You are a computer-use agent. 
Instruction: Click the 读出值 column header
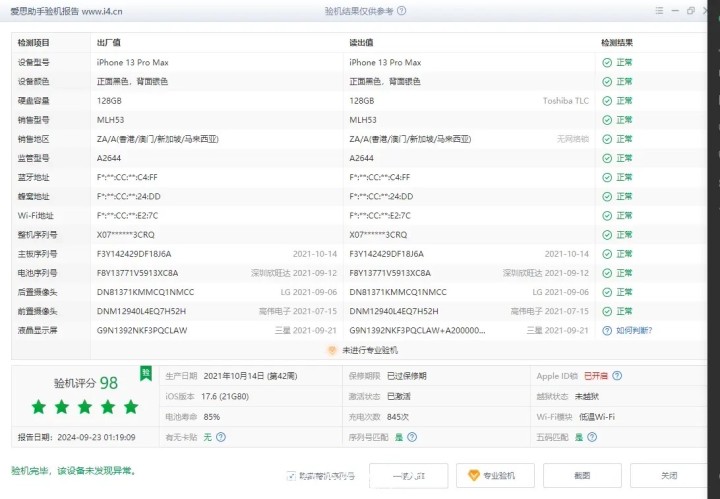361,43
